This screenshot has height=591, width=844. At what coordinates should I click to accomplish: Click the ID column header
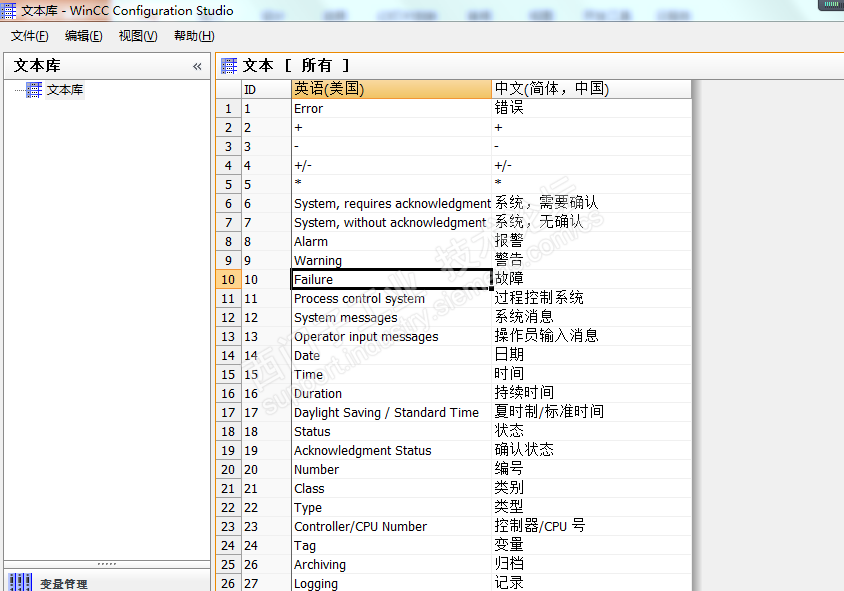(x=266, y=89)
